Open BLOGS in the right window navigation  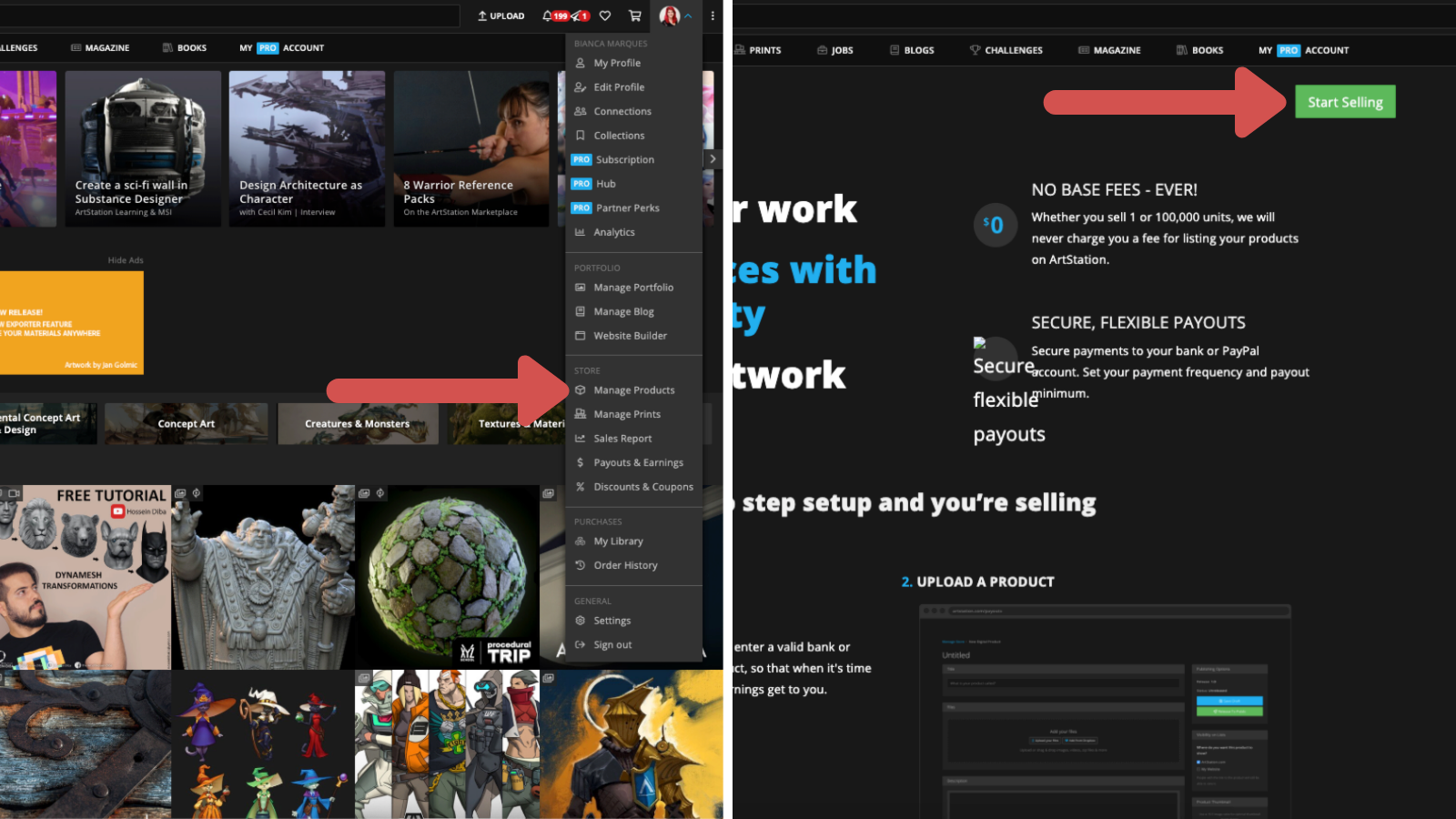point(912,50)
